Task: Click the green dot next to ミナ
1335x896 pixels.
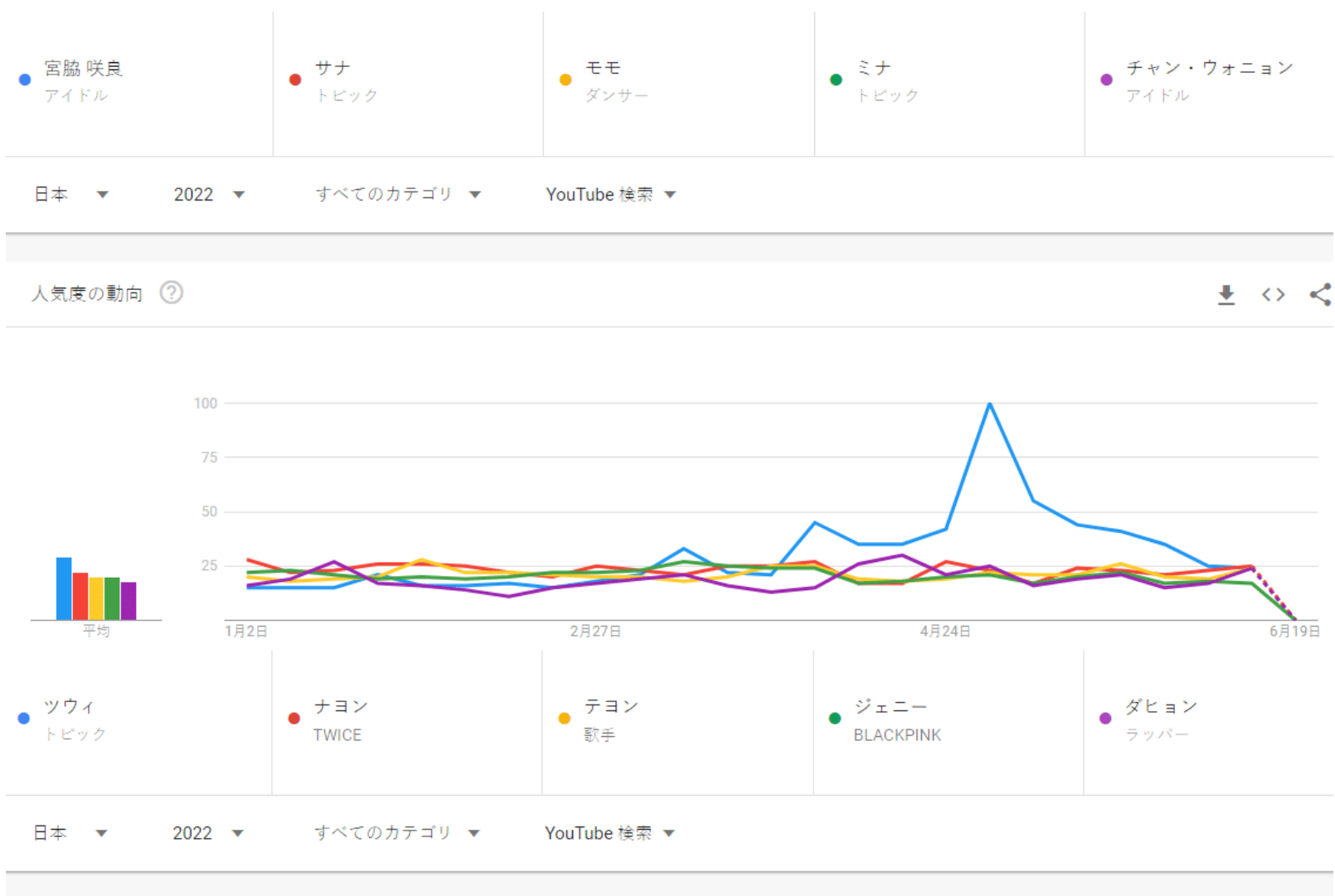Action: (836, 80)
